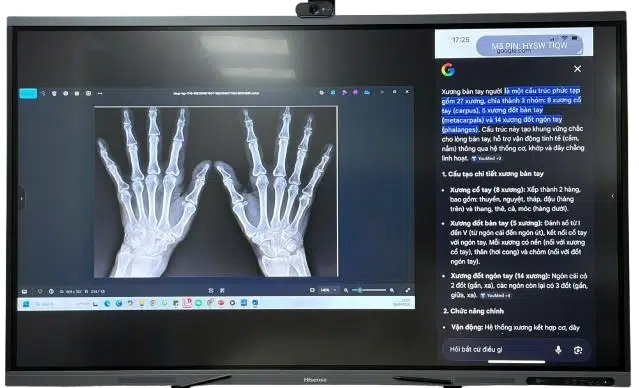
Task: Click the taskbar clock and date
Action: (x=401, y=303)
